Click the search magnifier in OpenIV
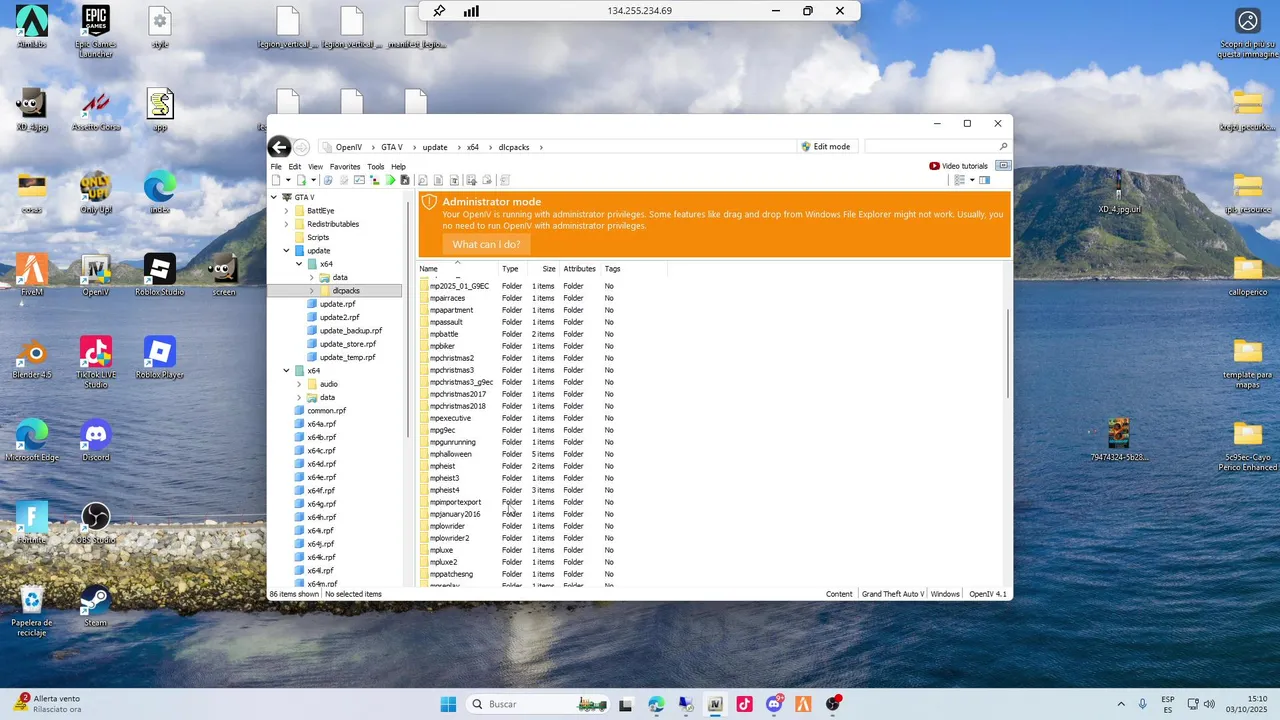Screen dimensions: 1280x720 [1004, 147]
